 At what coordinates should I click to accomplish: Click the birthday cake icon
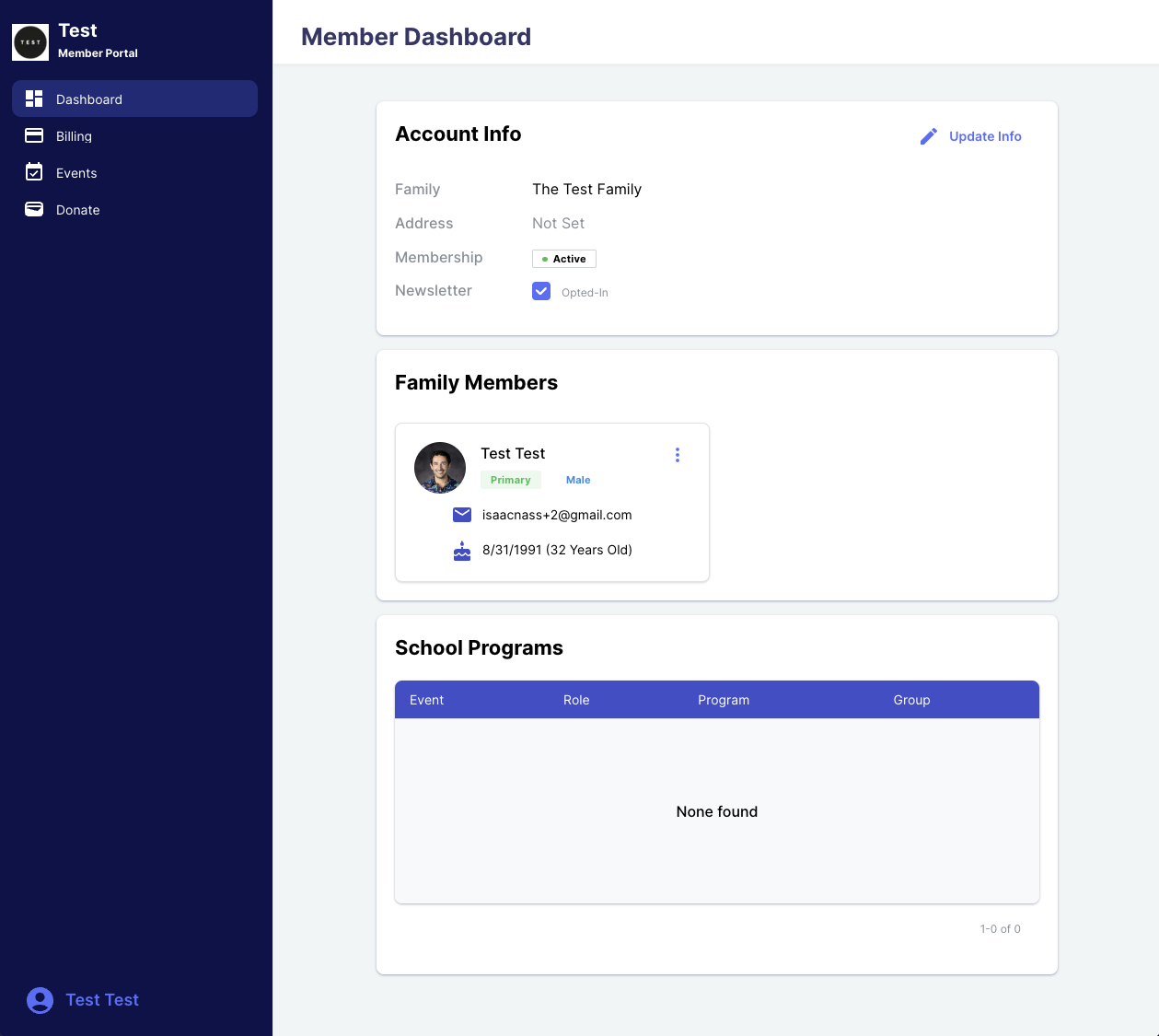click(462, 551)
